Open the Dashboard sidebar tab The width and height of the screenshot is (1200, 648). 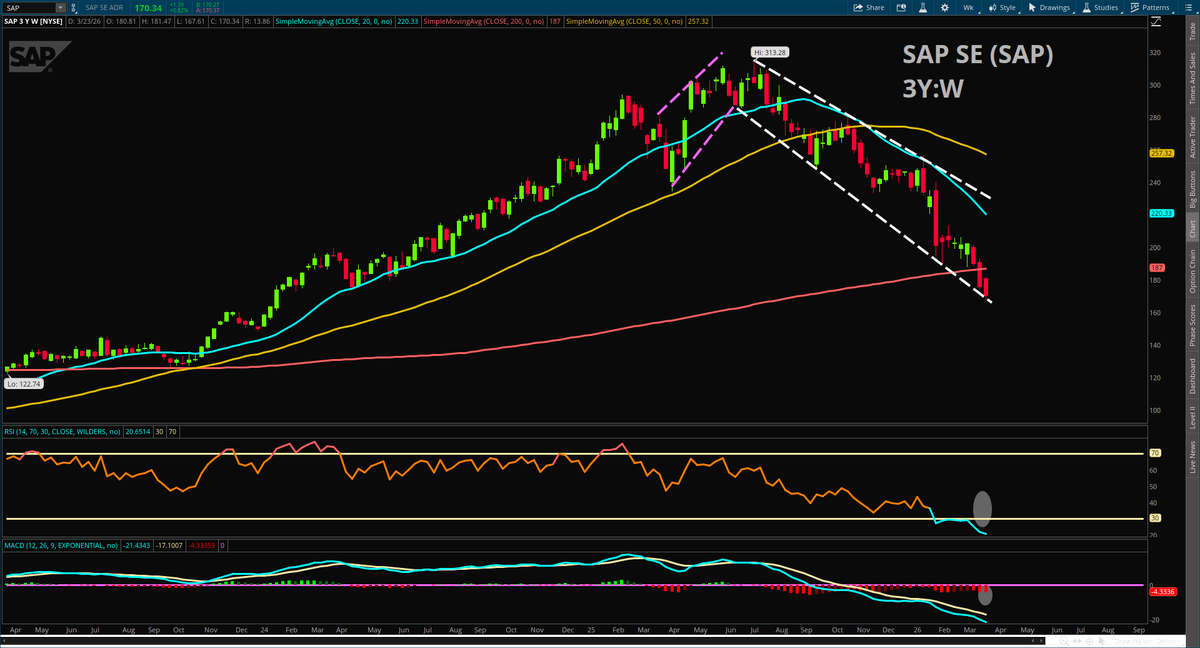click(x=1191, y=377)
